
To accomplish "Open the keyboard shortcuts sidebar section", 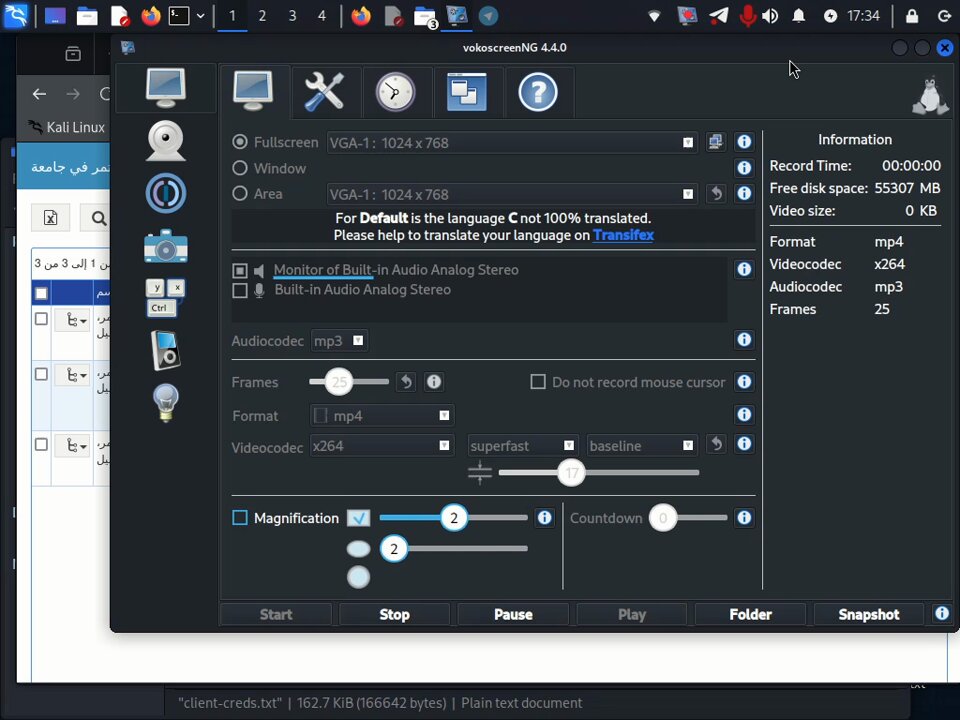I will point(165,298).
